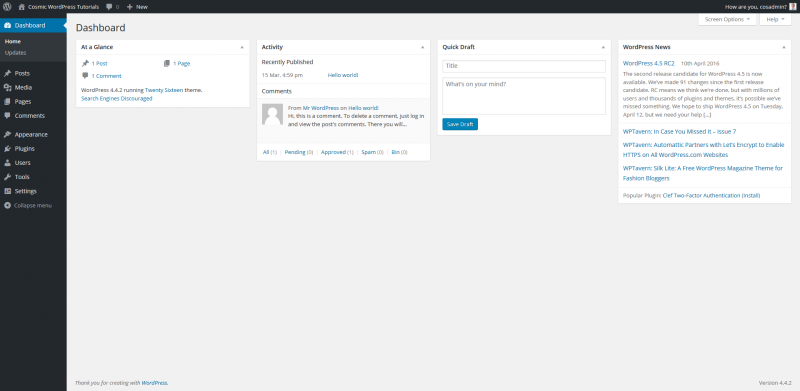Screen dimensions: 800x391
Task: Click the Posts pushpin icon in sidebar
Action: coord(8,74)
